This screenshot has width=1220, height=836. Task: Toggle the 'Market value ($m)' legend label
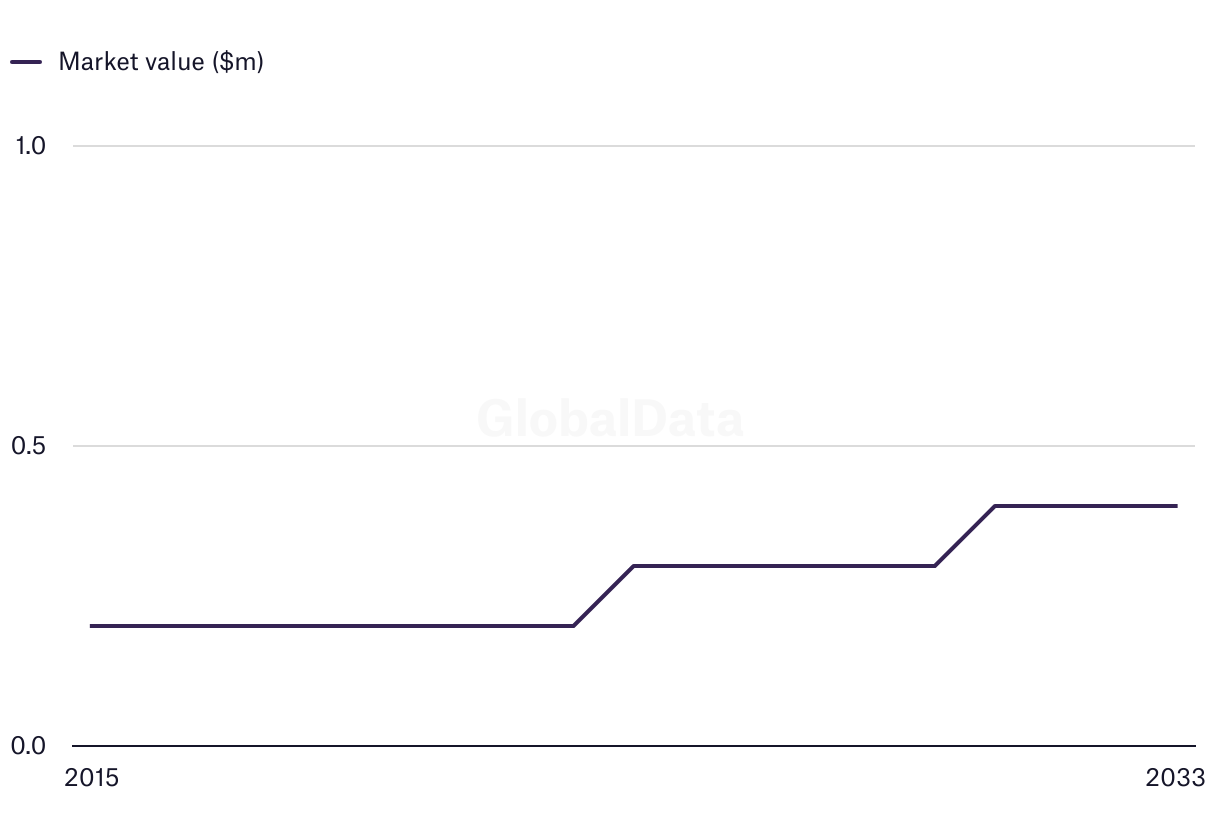pos(160,61)
